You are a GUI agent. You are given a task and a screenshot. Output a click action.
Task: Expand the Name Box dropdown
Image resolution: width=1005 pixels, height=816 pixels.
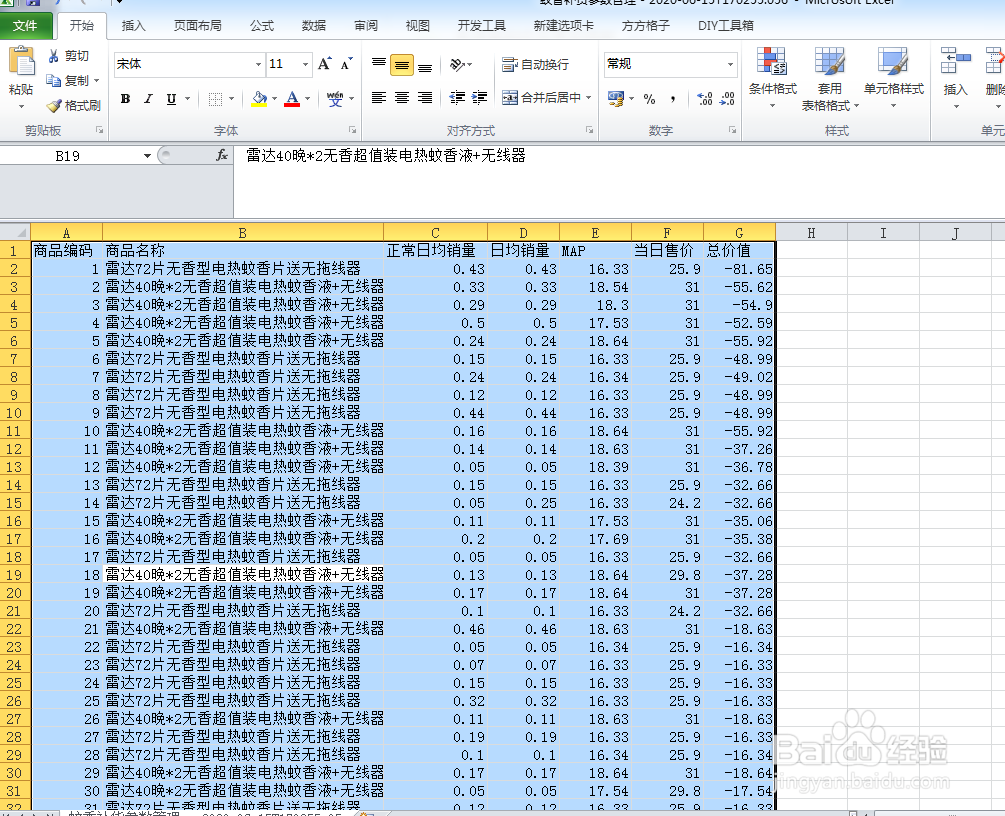click(x=147, y=156)
